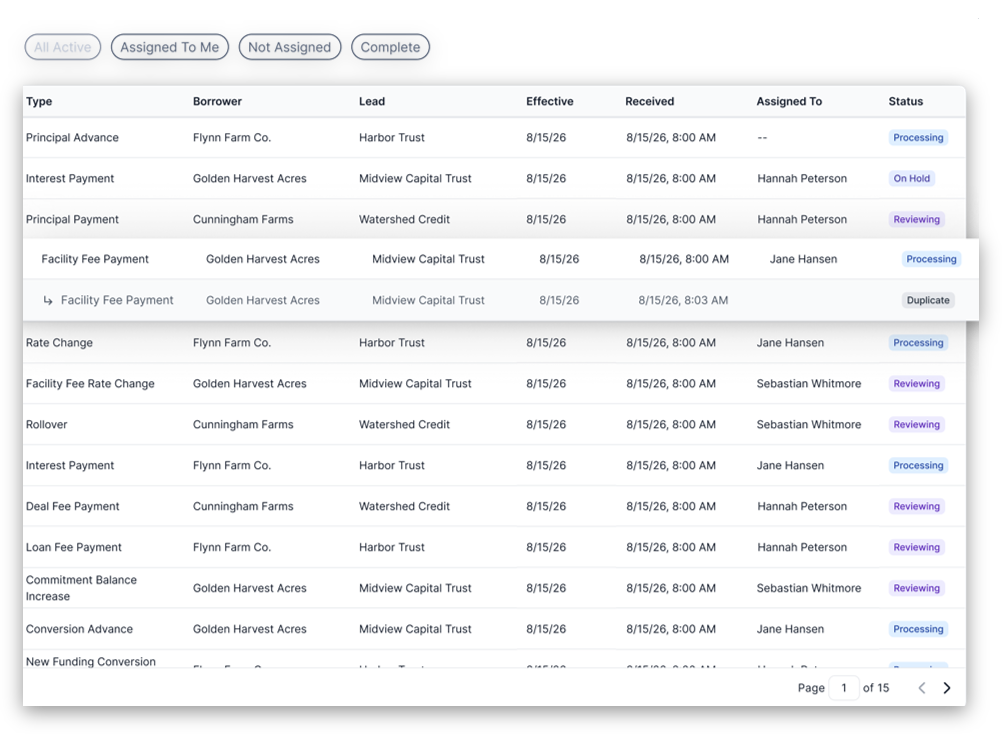The width and height of the screenshot is (1002, 734).
Task: Select the Principal Payment row
Action: tap(494, 219)
